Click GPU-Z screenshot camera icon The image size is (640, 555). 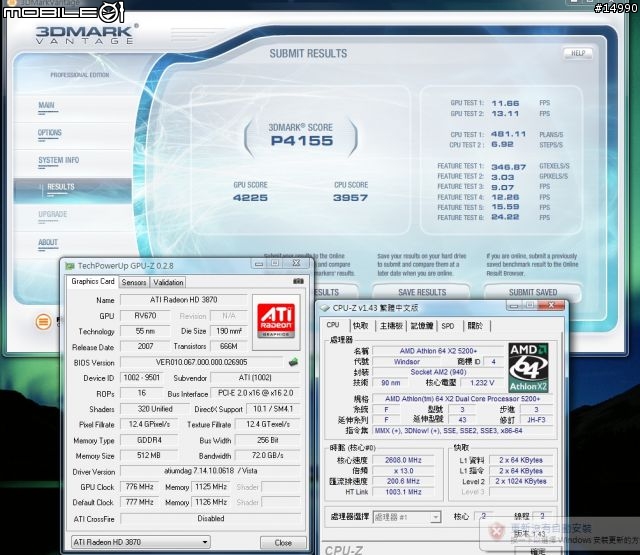tap(298, 281)
